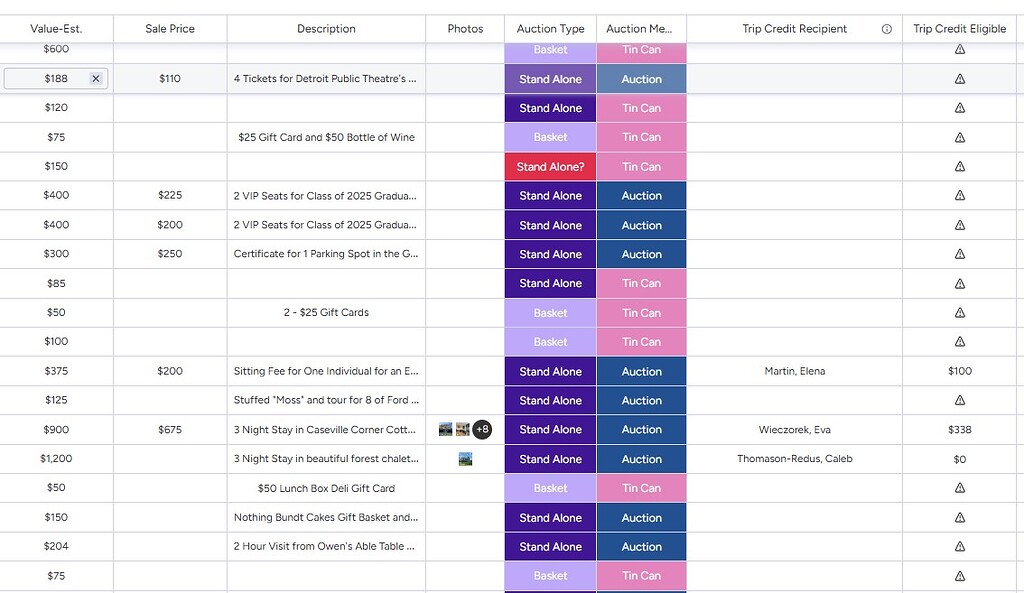The image size is (1024, 593).
Task: Click the warning triangle for the Owen's Able Table row
Action: coord(959,546)
